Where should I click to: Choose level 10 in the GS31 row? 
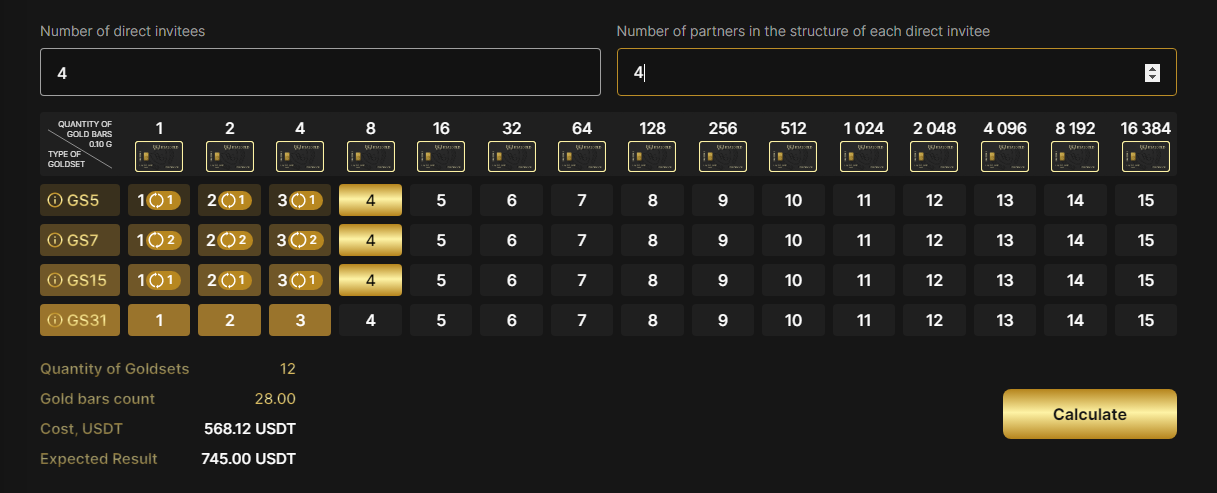(793, 321)
